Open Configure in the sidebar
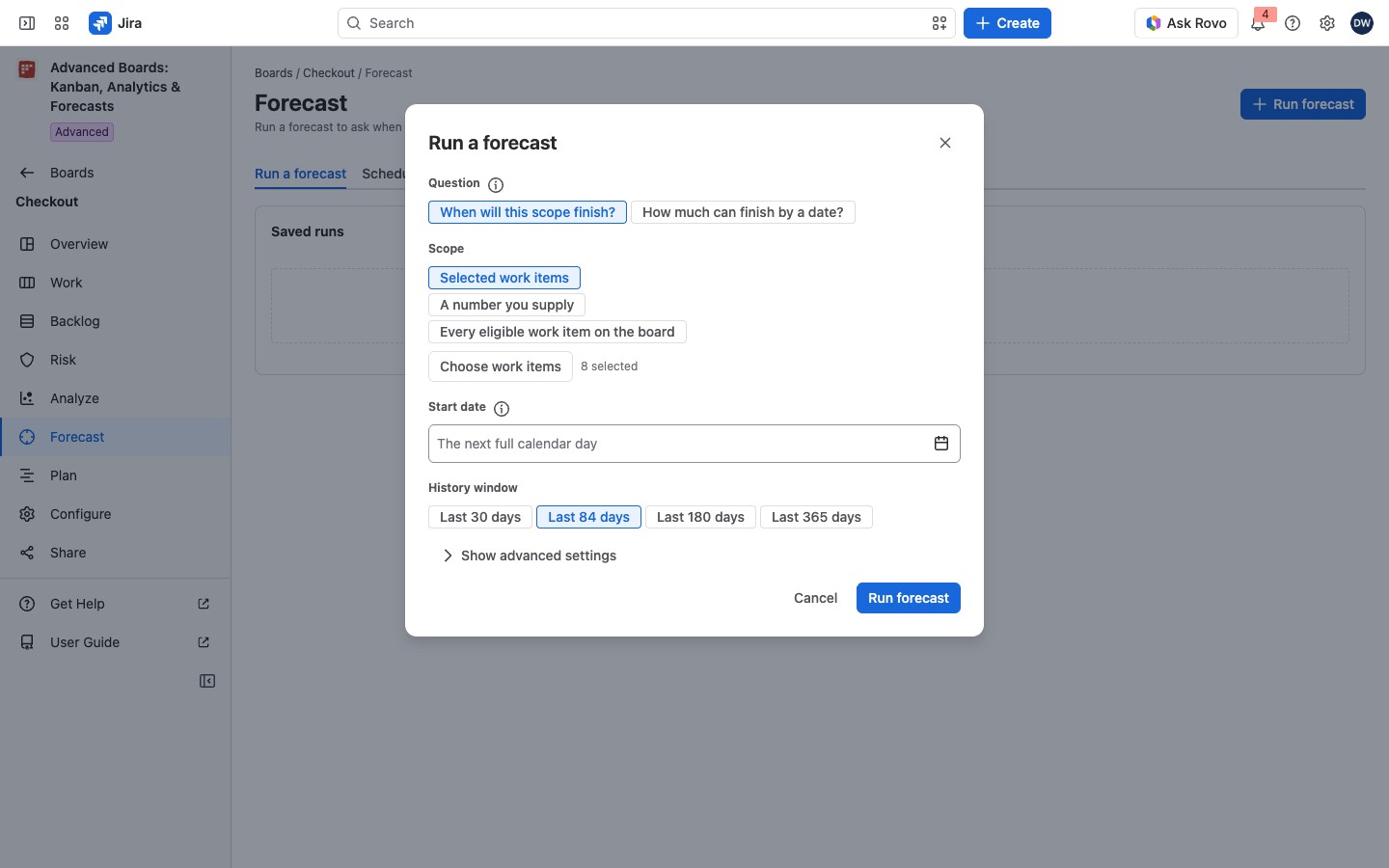The image size is (1389, 868). click(116, 514)
